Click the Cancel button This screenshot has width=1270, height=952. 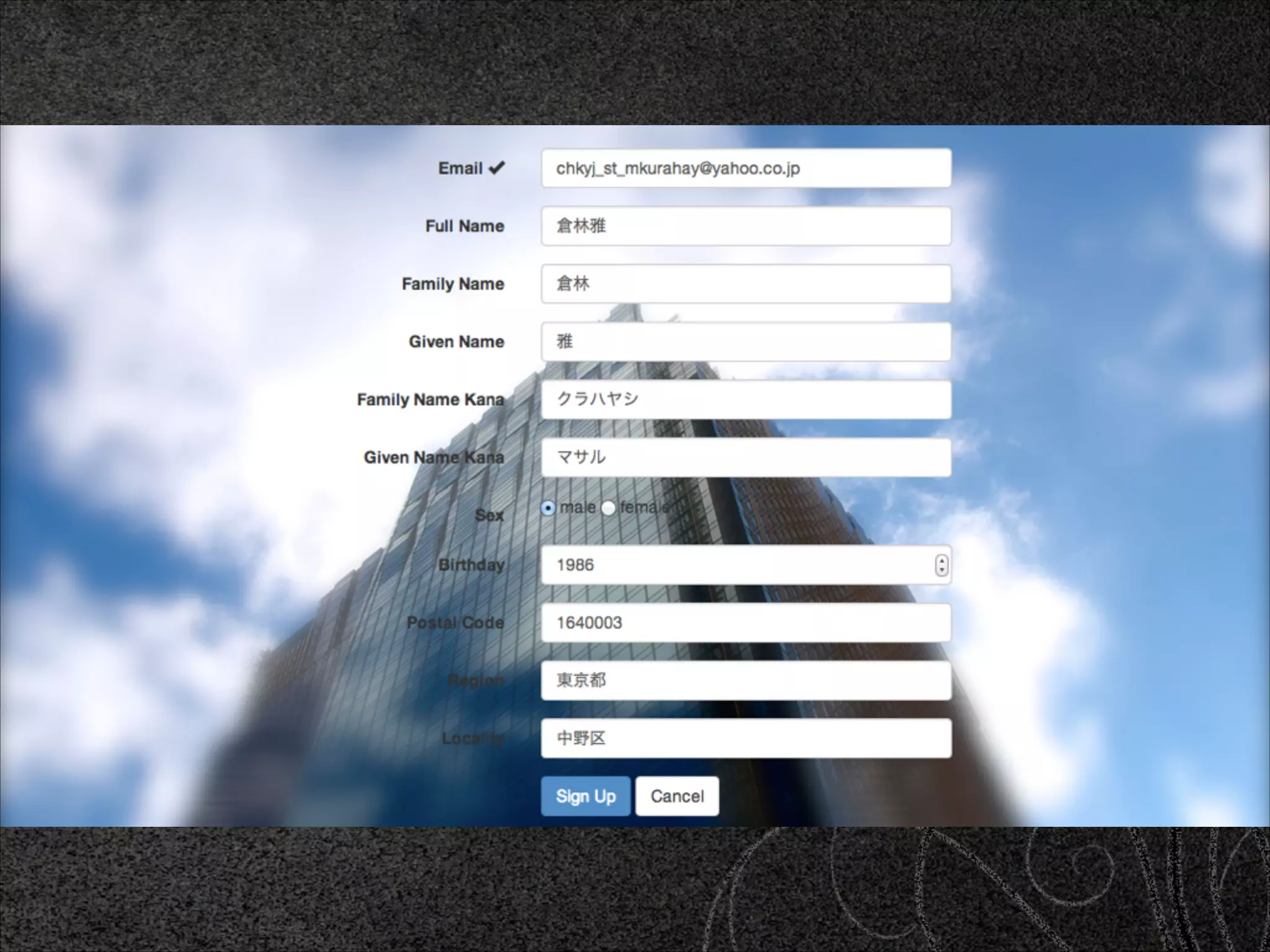tap(677, 796)
